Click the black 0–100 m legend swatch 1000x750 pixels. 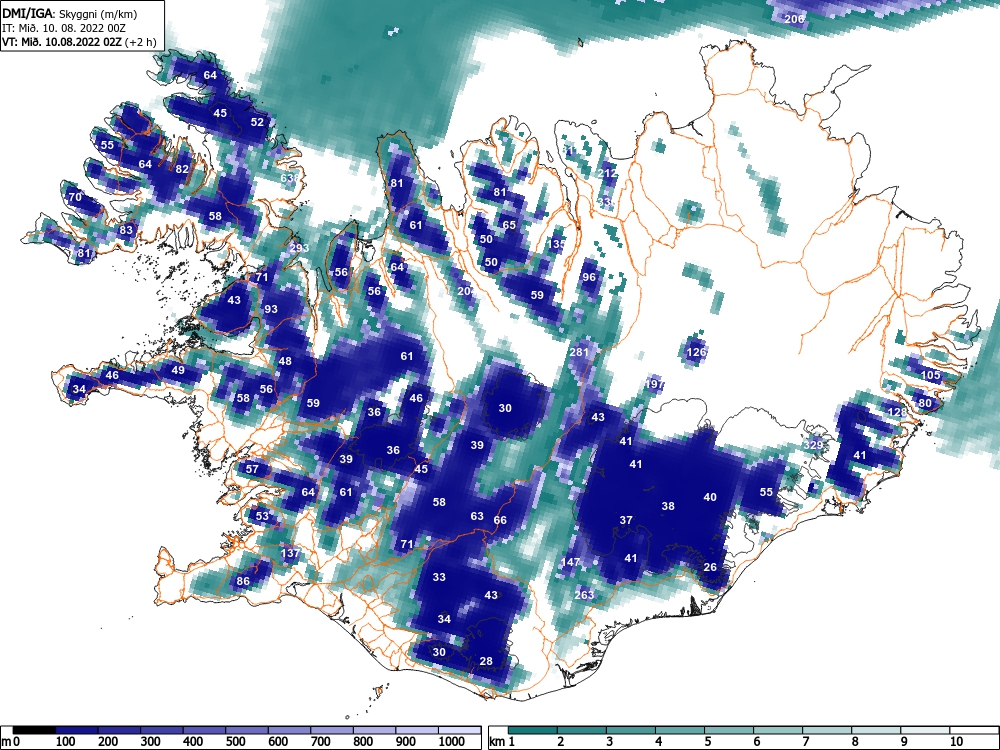pyautogui.click(x=34, y=730)
